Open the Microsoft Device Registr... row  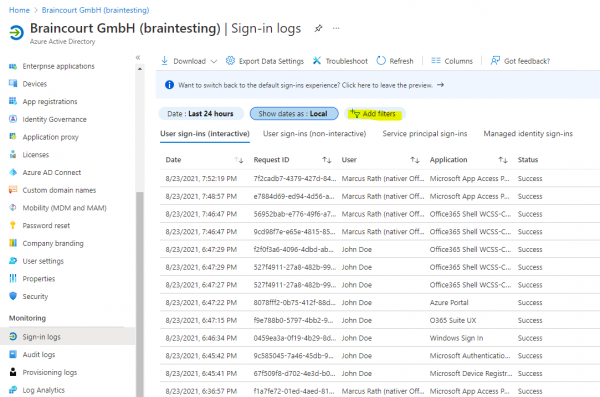[380, 373]
